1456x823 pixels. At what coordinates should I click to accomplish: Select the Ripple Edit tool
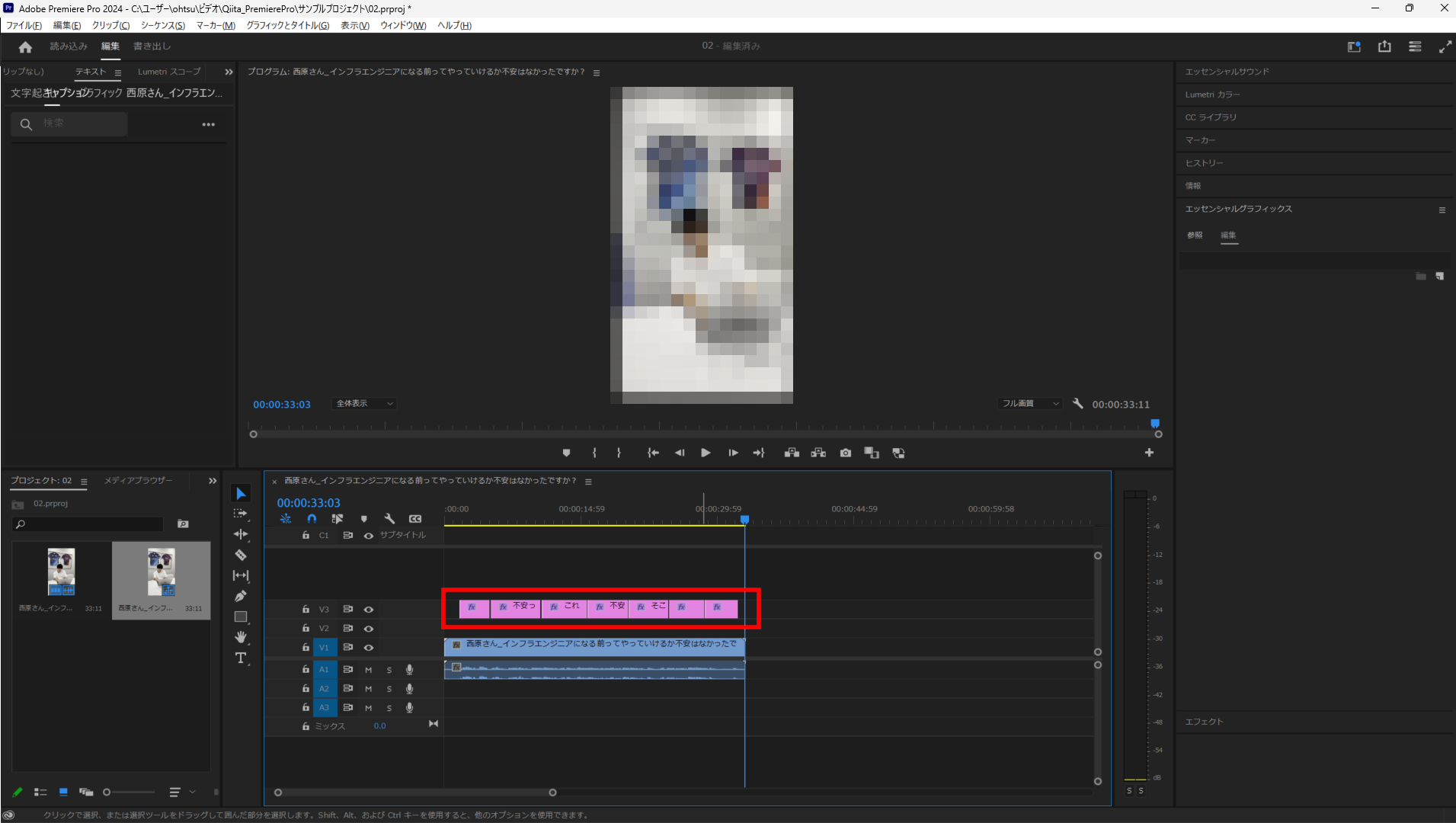pos(241,535)
